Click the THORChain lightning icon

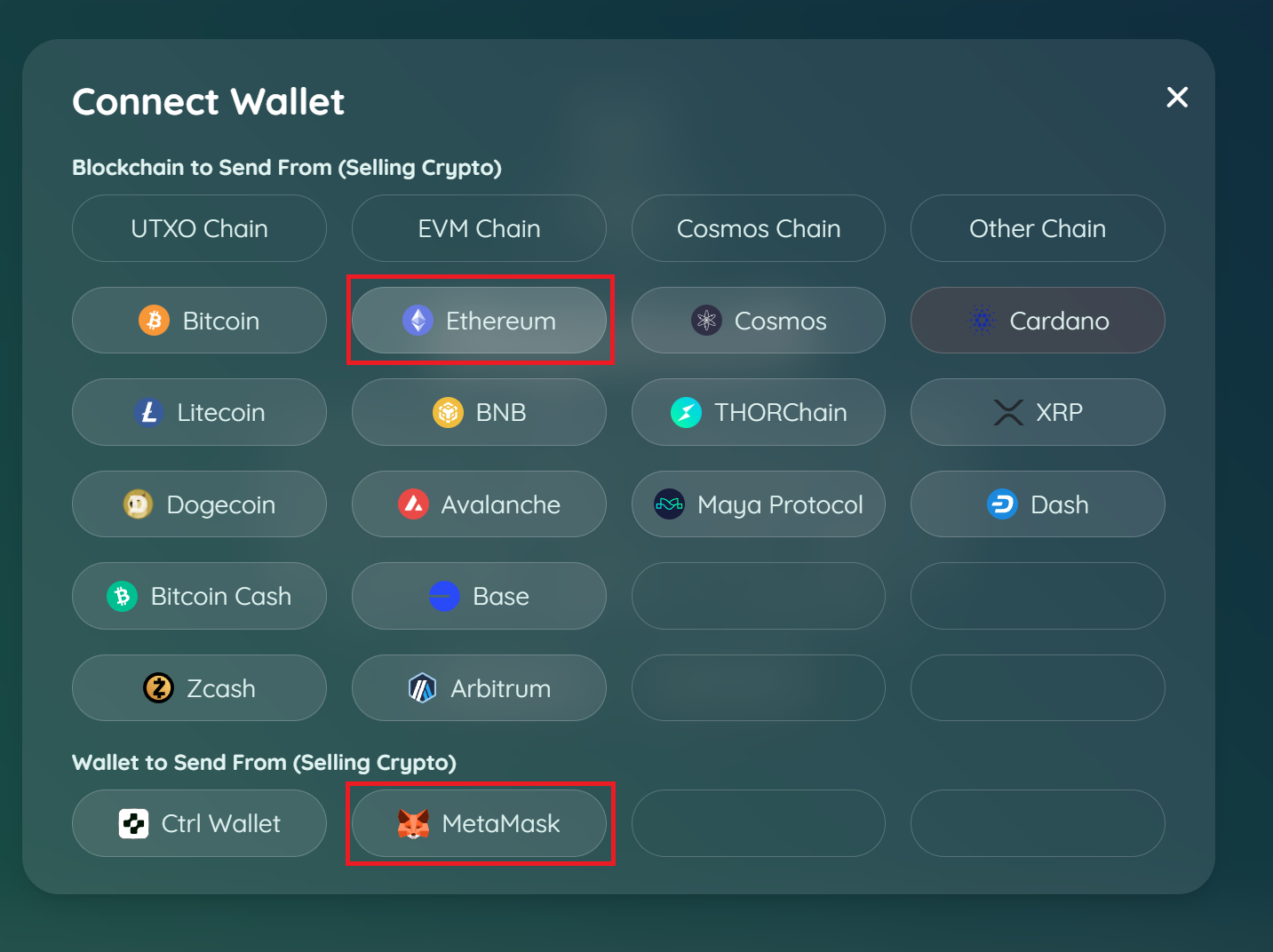point(686,412)
